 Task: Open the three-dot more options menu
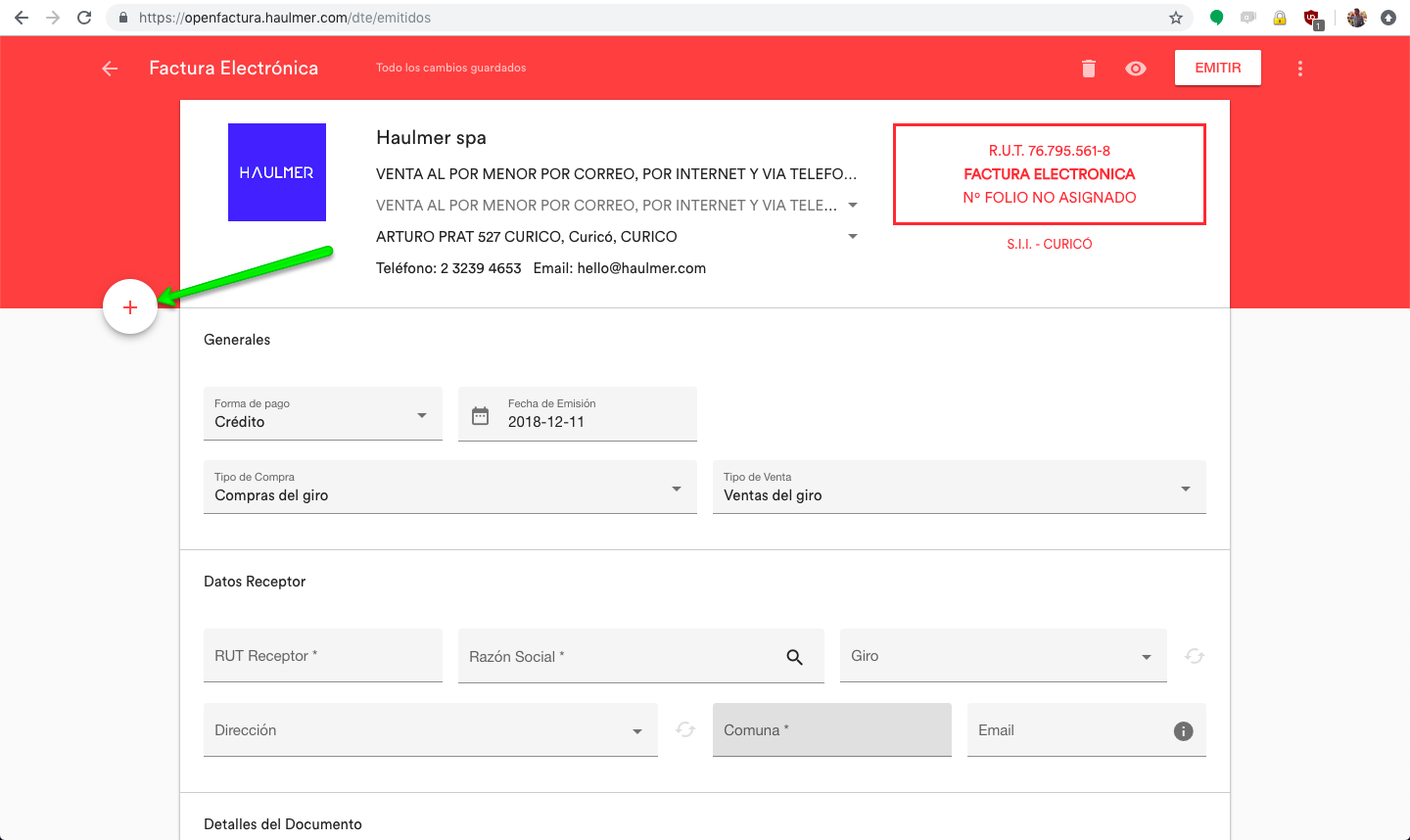click(x=1299, y=69)
